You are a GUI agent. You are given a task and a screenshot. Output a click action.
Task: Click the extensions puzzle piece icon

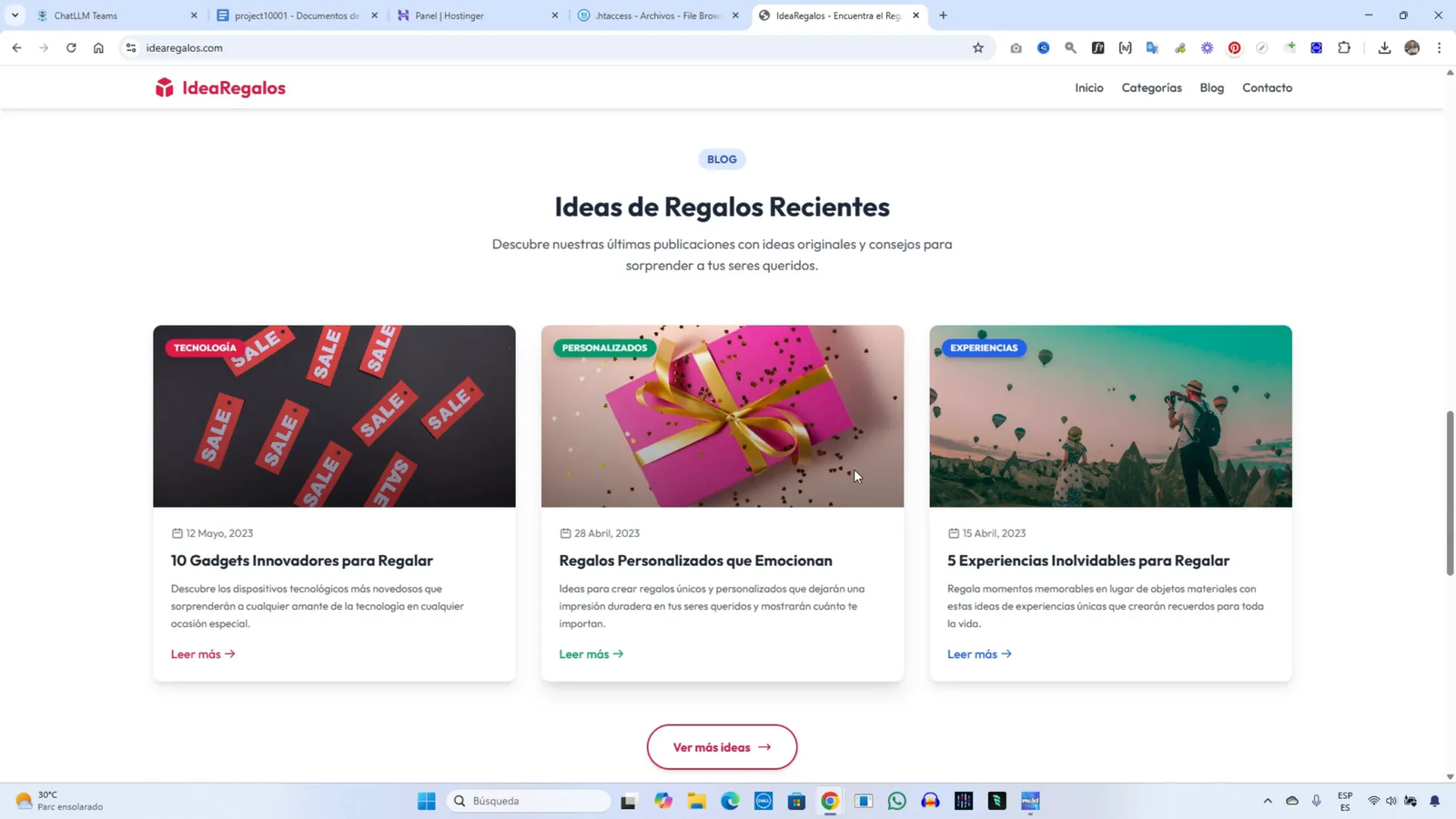click(x=1344, y=47)
